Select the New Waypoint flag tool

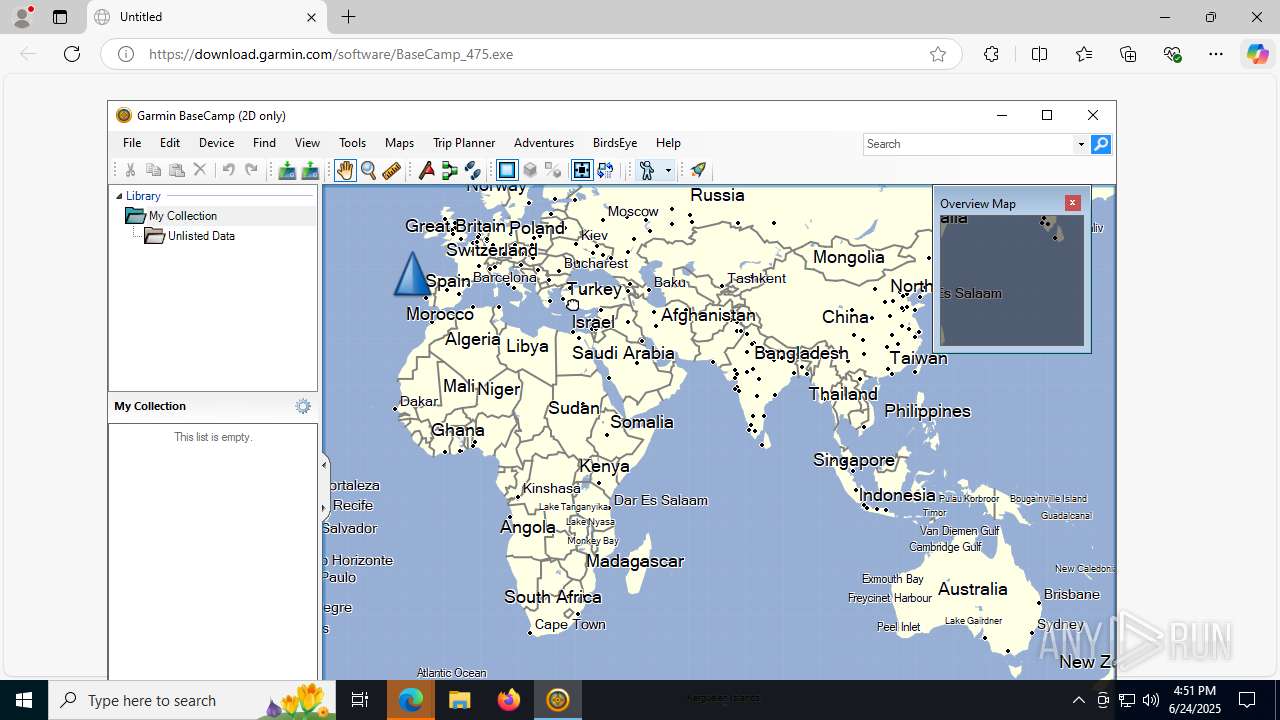pyautogui.click(x=427, y=170)
